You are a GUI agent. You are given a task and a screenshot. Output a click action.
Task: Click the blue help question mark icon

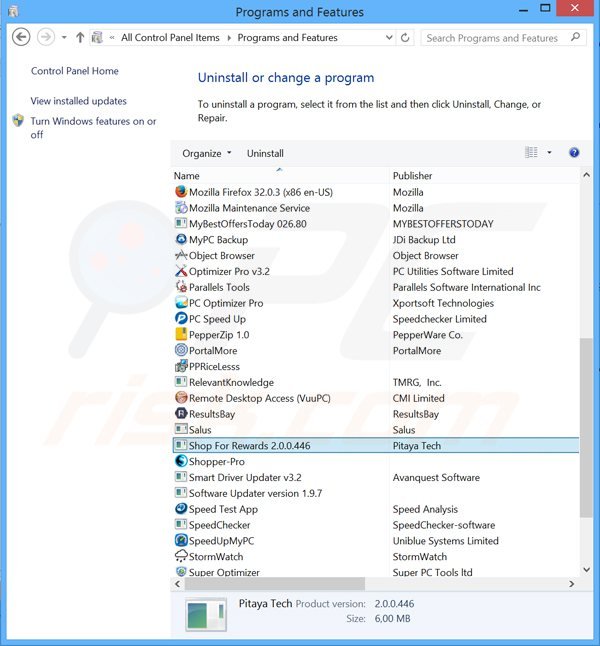click(574, 153)
